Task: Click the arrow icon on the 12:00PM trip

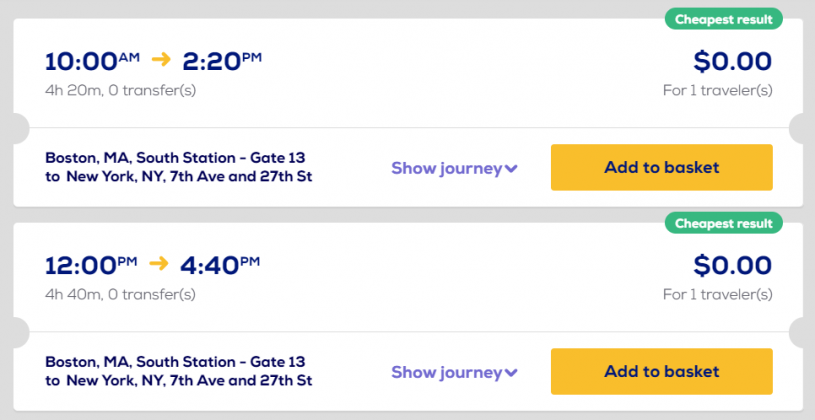Action: pos(160,264)
